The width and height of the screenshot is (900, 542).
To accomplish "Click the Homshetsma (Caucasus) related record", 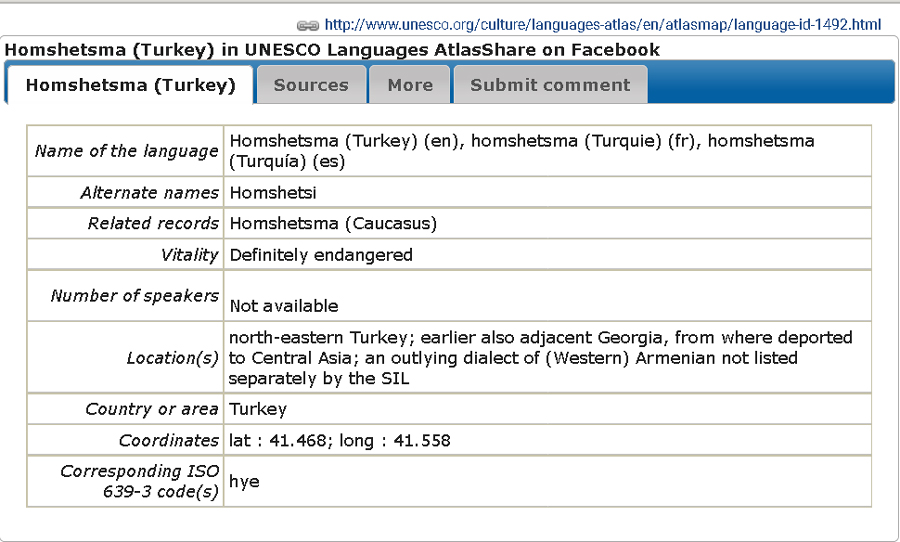I will click(x=333, y=223).
